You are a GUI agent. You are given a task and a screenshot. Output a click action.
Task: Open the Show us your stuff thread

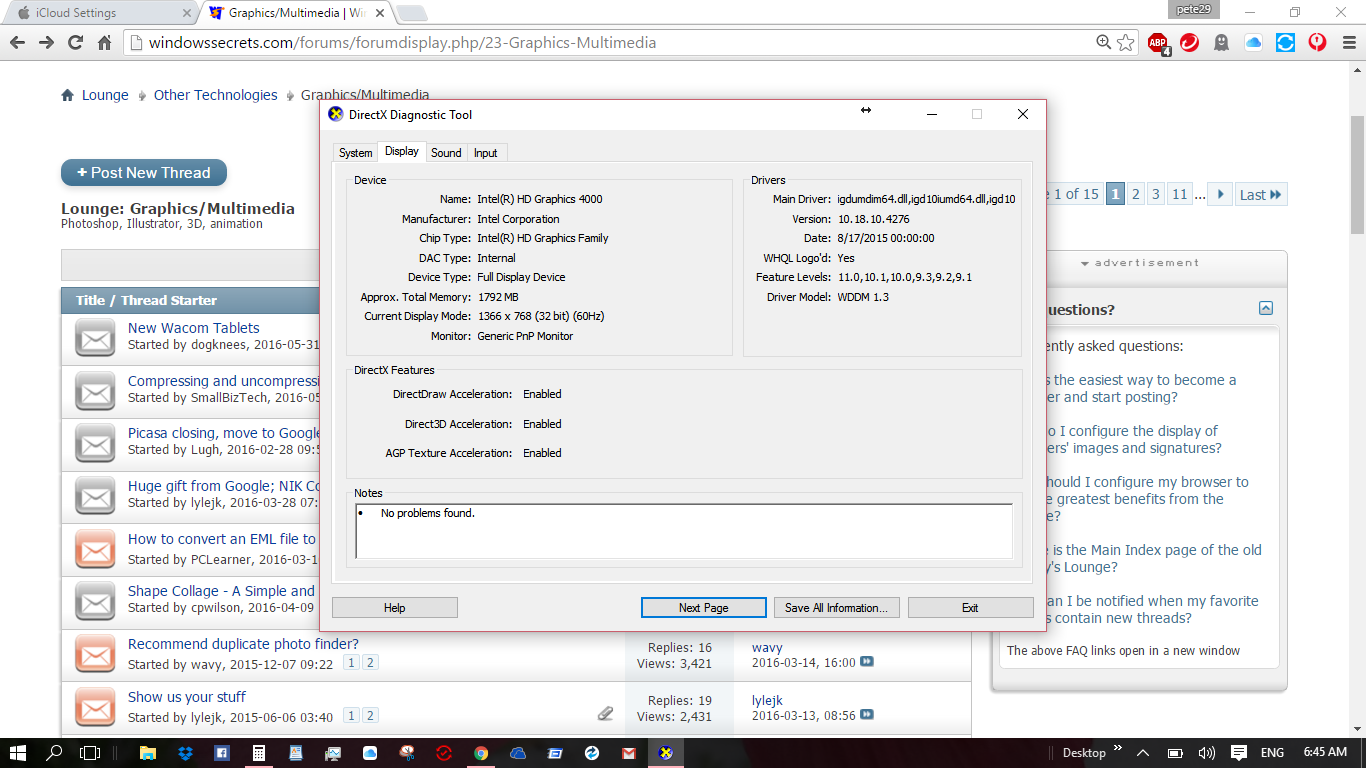[187, 697]
